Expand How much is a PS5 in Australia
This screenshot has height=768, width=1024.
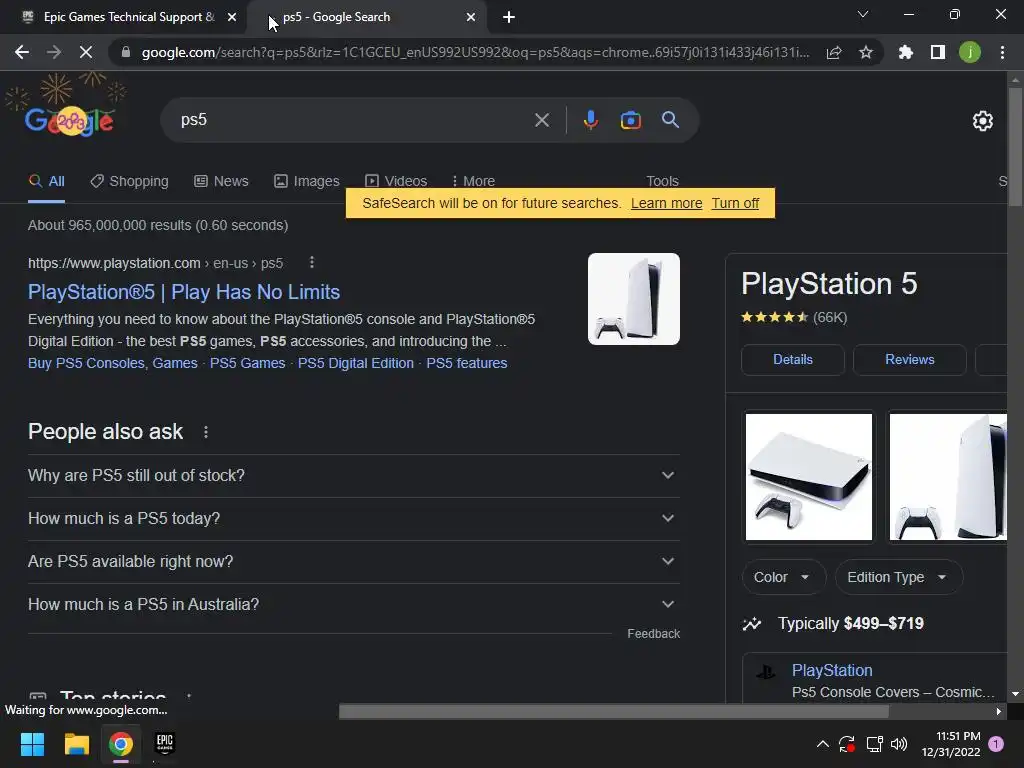point(354,605)
